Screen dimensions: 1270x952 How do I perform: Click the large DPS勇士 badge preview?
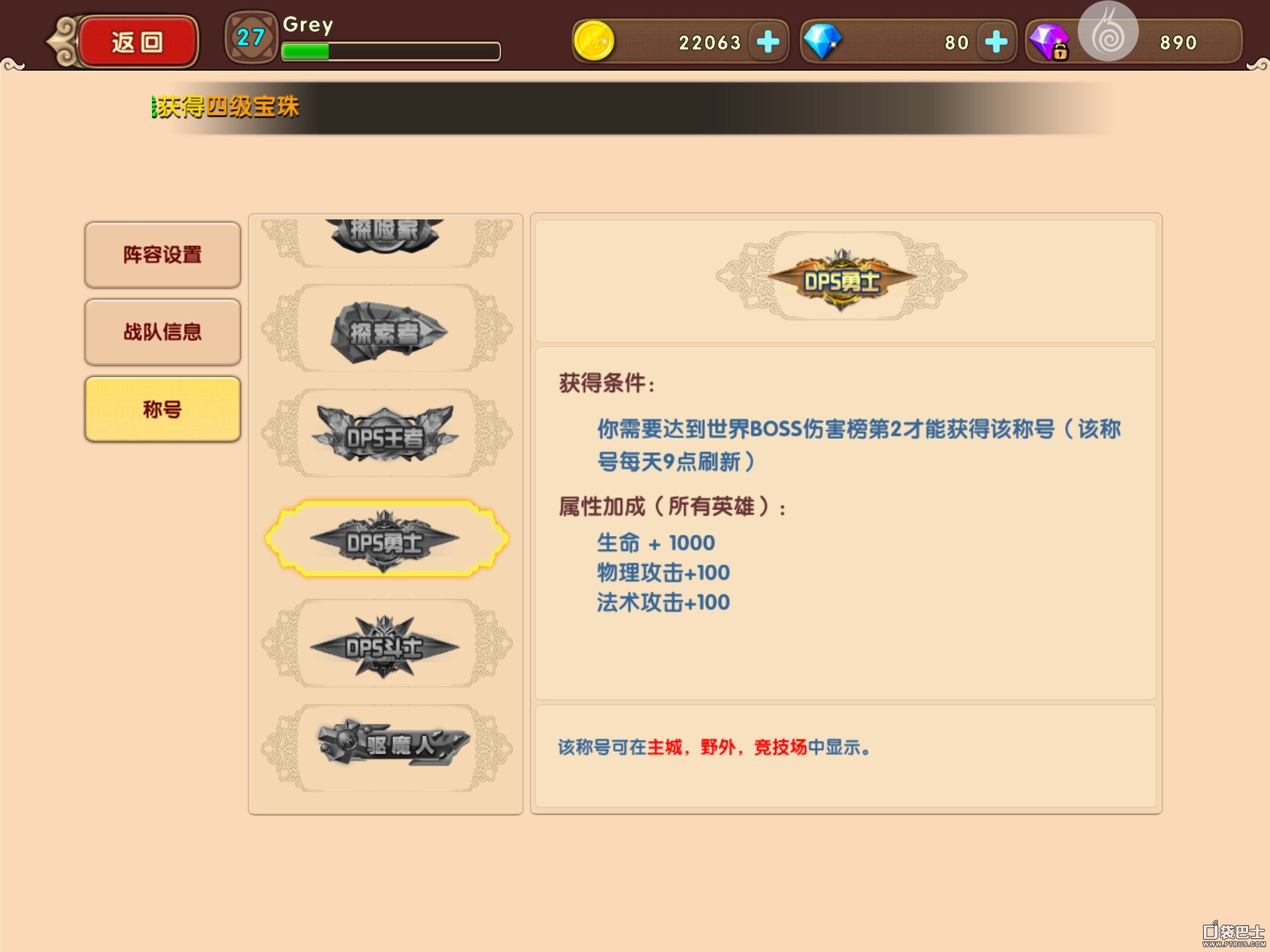tap(841, 277)
